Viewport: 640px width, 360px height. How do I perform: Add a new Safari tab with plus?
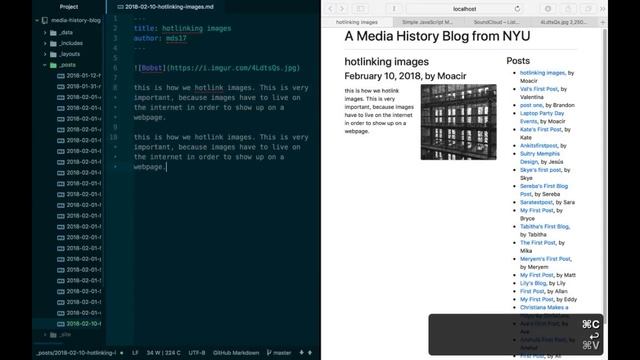point(603,22)
